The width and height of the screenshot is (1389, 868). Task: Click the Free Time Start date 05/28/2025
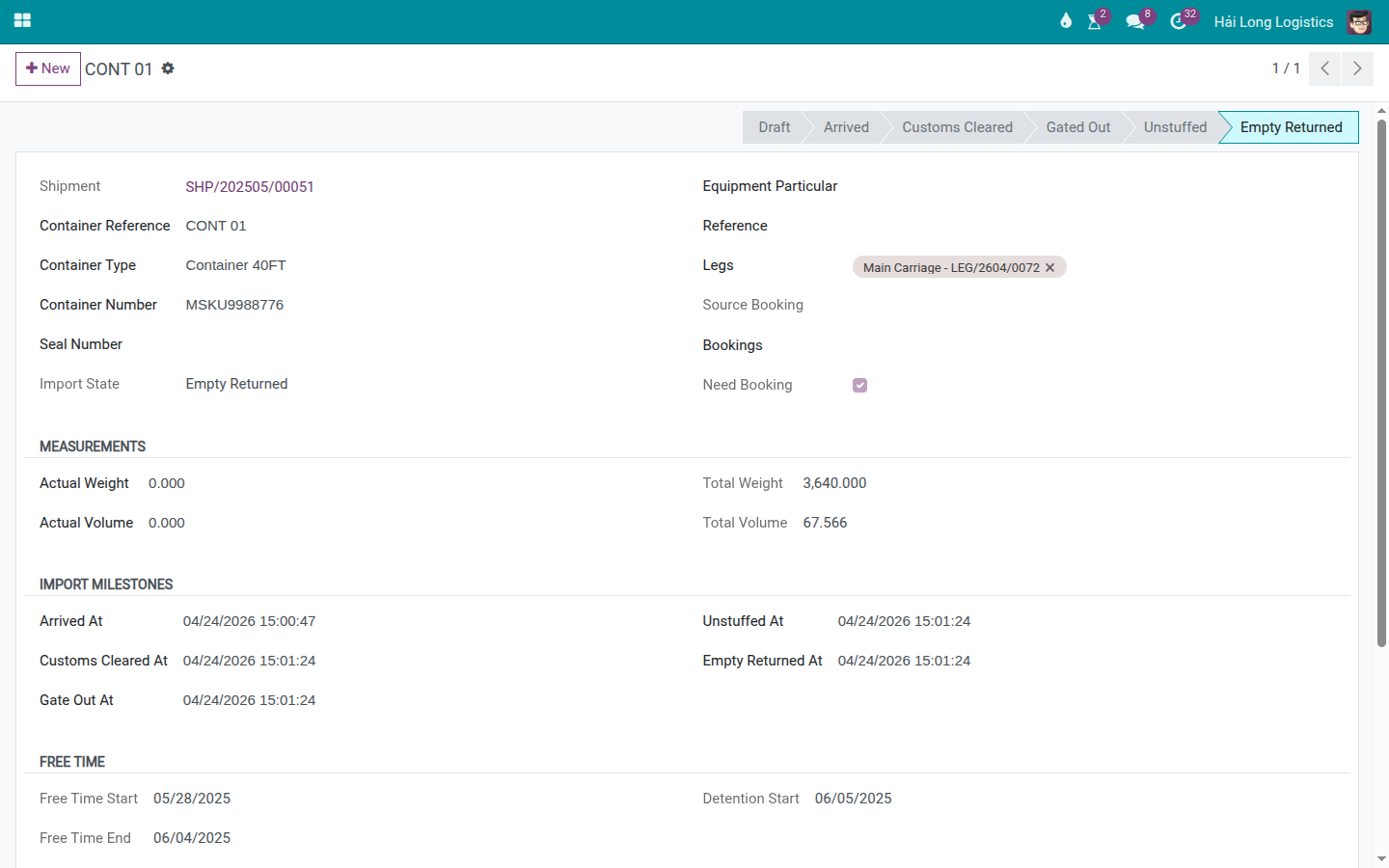192,799
